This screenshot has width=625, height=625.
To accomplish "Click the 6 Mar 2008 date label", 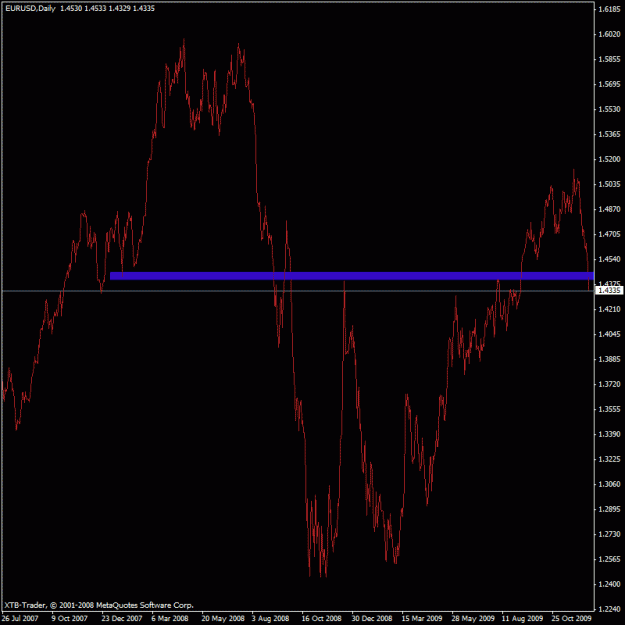I will point(170,619).
